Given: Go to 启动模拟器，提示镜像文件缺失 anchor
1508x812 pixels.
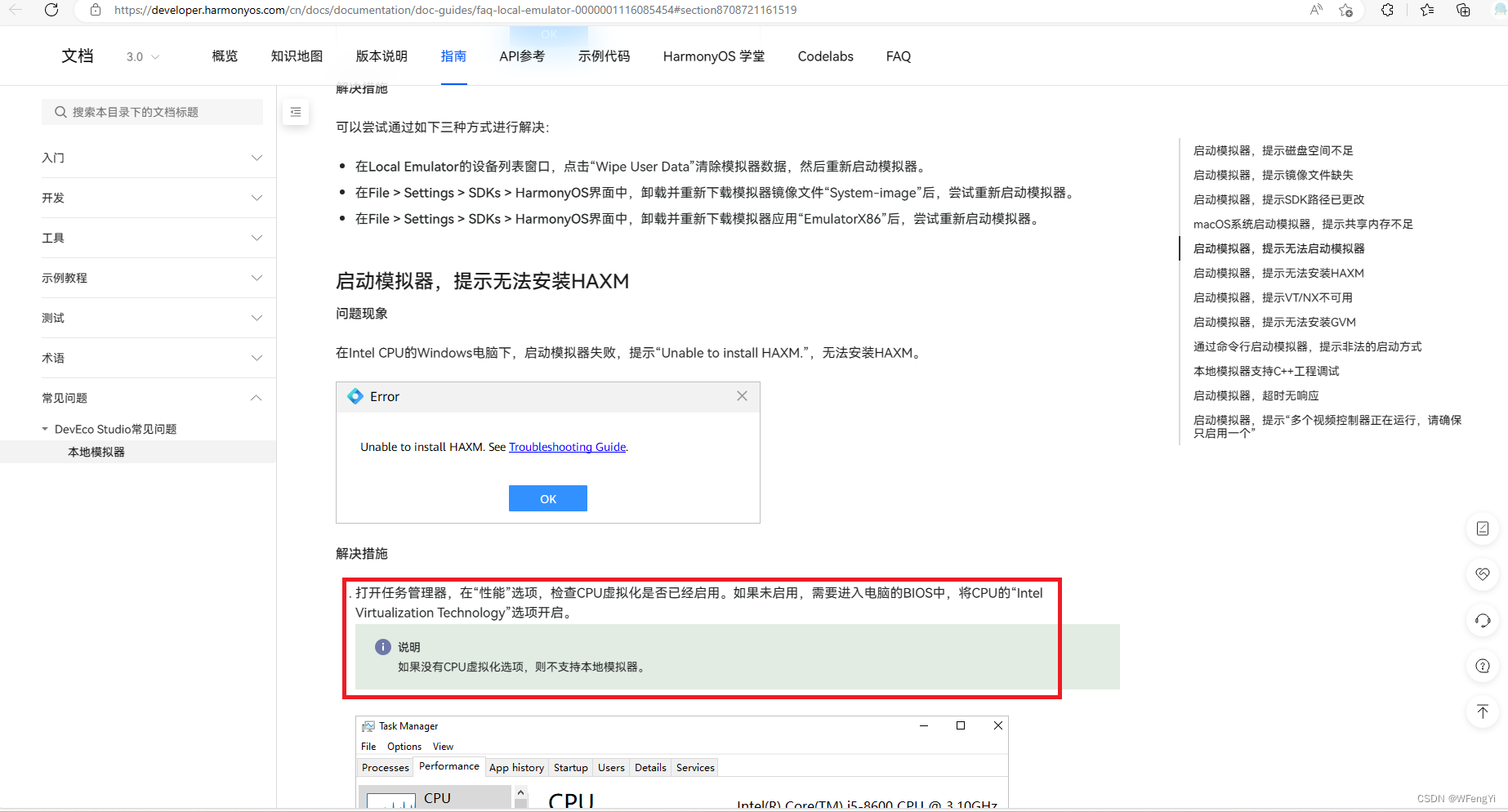Looking at the screenshot, I should (1273, 175).
